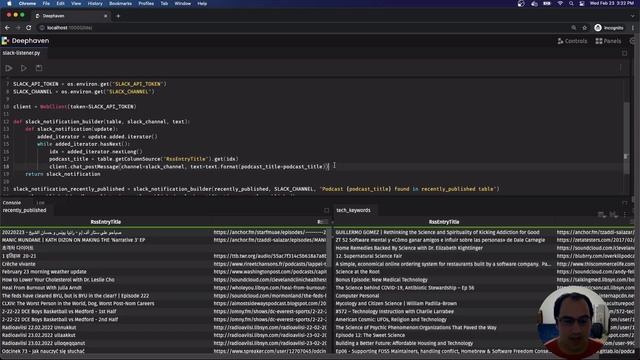Viewport: 640px width, 360px height.
Task: Open the History menu
Action: pyautogui.click(x=95, y=4)
